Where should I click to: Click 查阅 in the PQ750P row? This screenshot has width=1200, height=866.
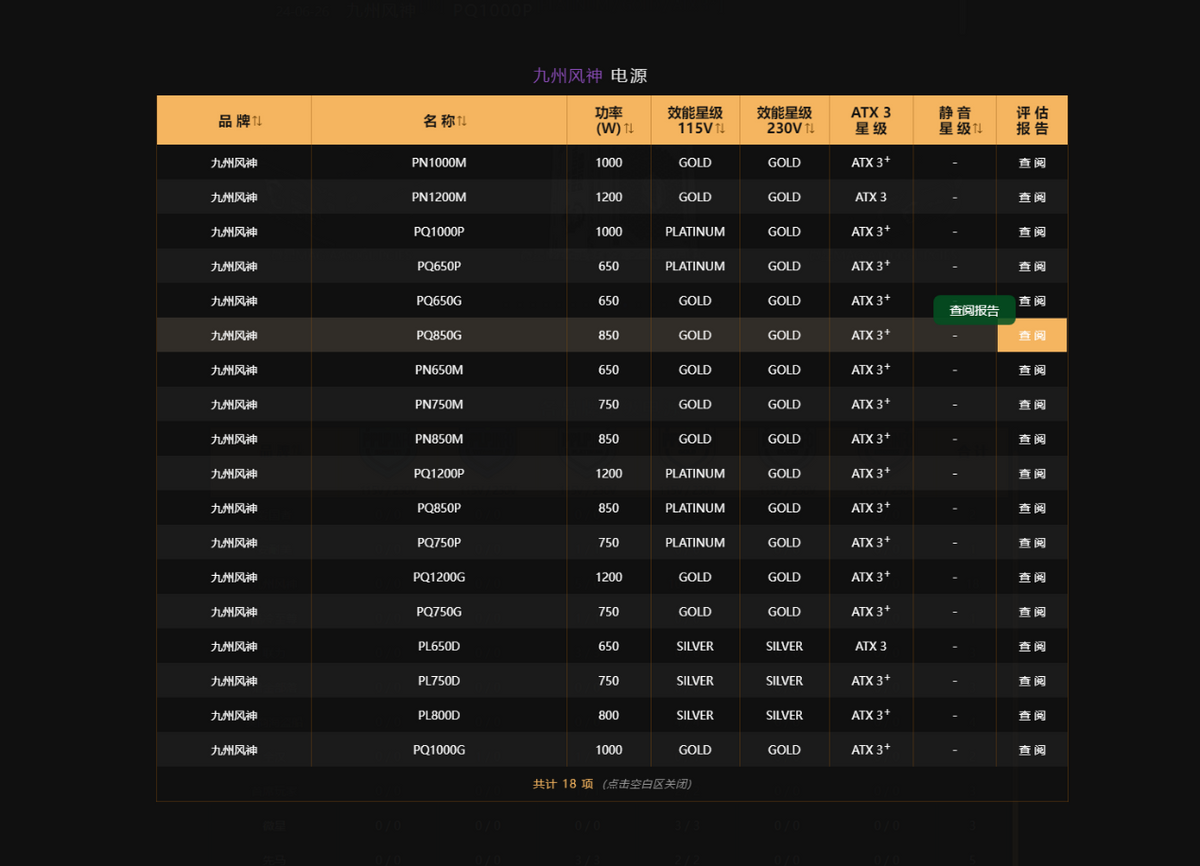[x=1032, y=542]
